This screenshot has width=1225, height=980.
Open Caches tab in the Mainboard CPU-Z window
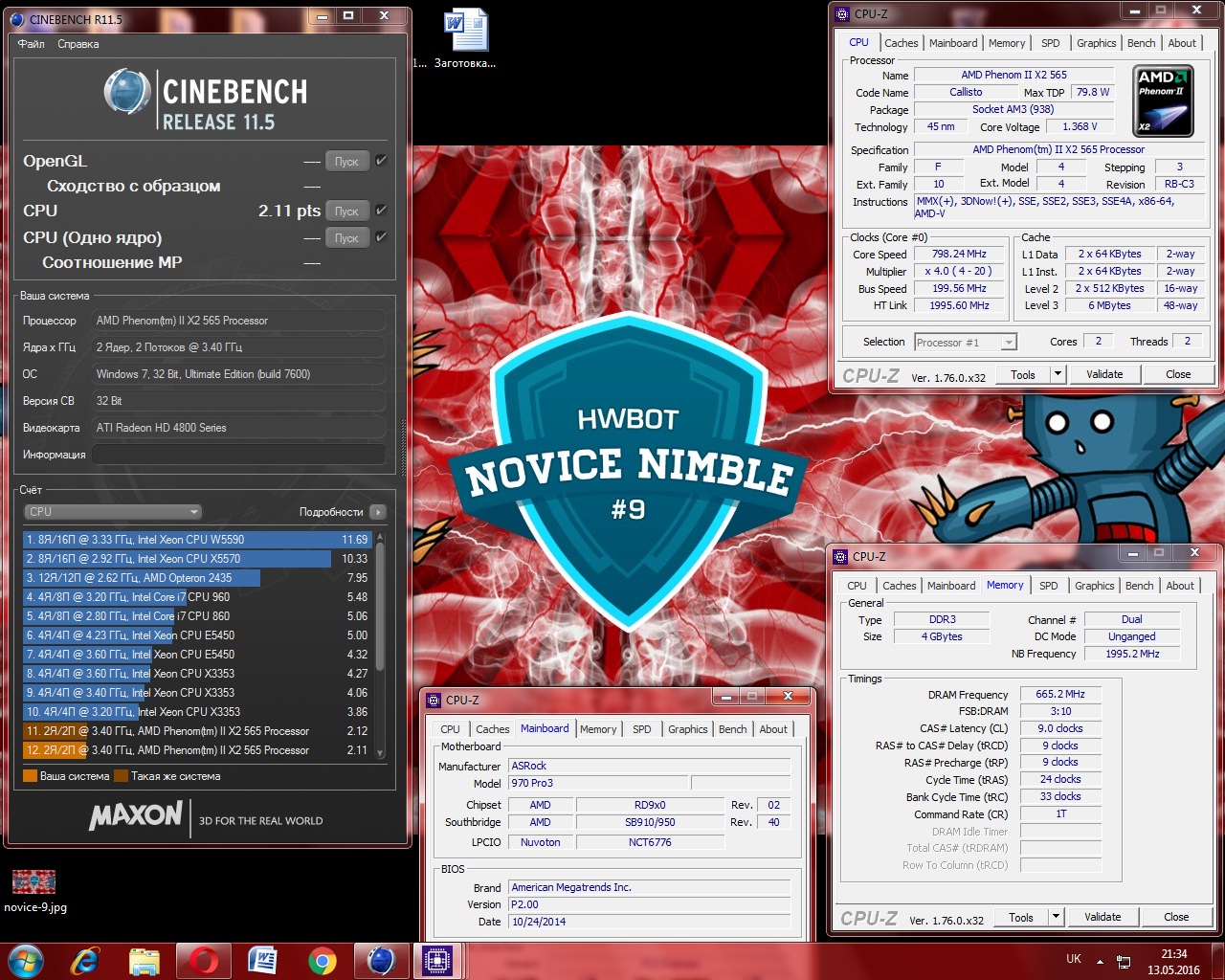coord(492,729)
